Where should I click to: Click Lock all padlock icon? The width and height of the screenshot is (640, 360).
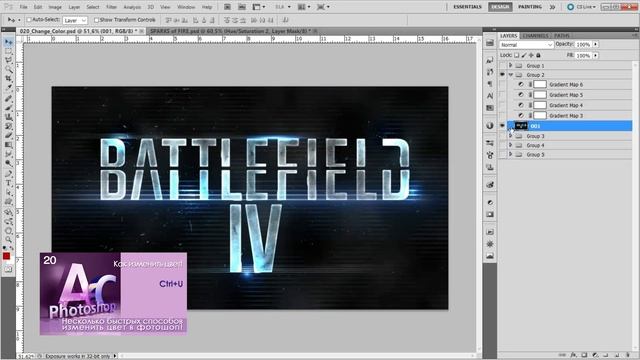pyautogui.click(x=538, y=55)
